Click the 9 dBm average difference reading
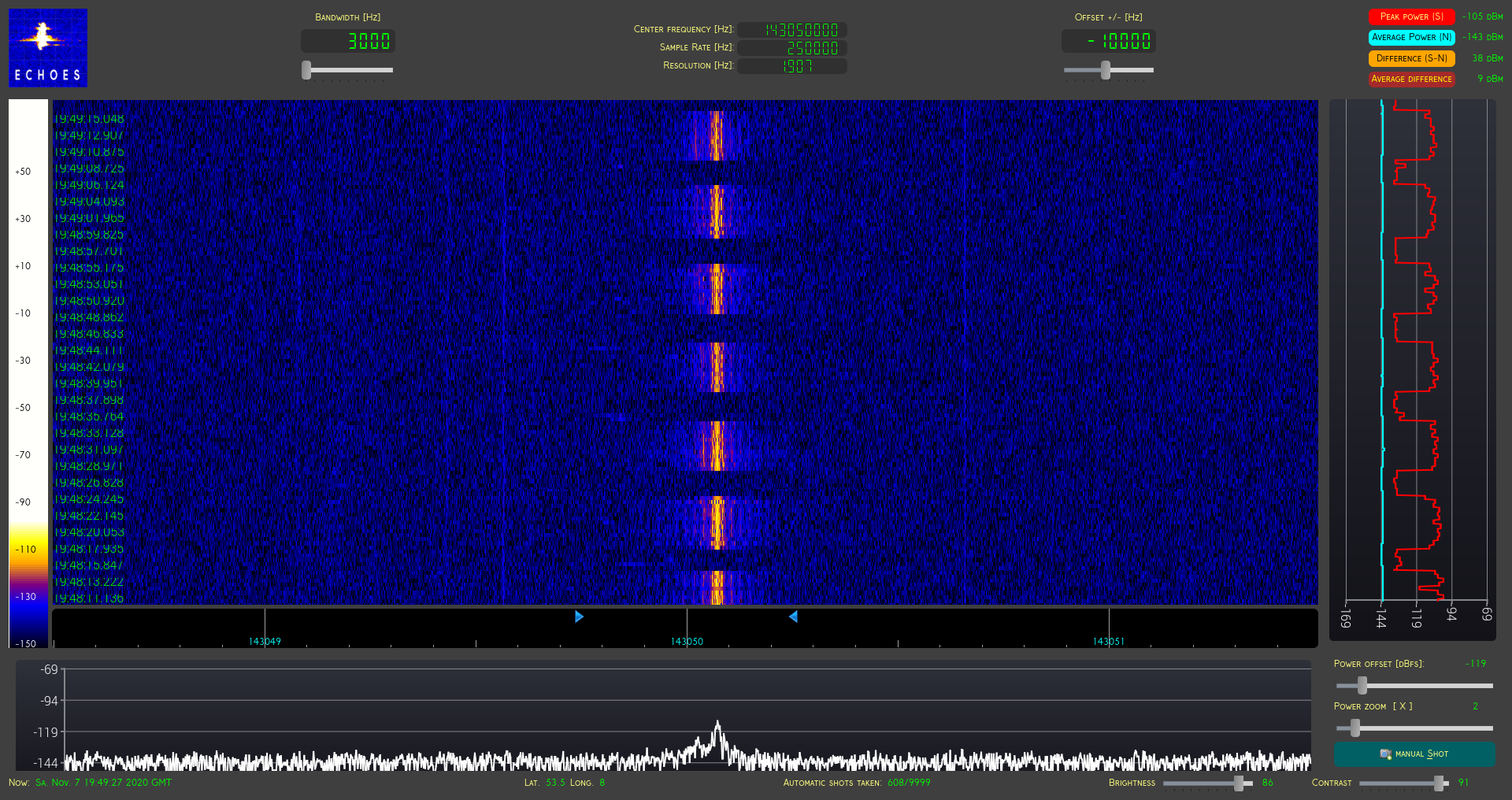 point(1490,79)
